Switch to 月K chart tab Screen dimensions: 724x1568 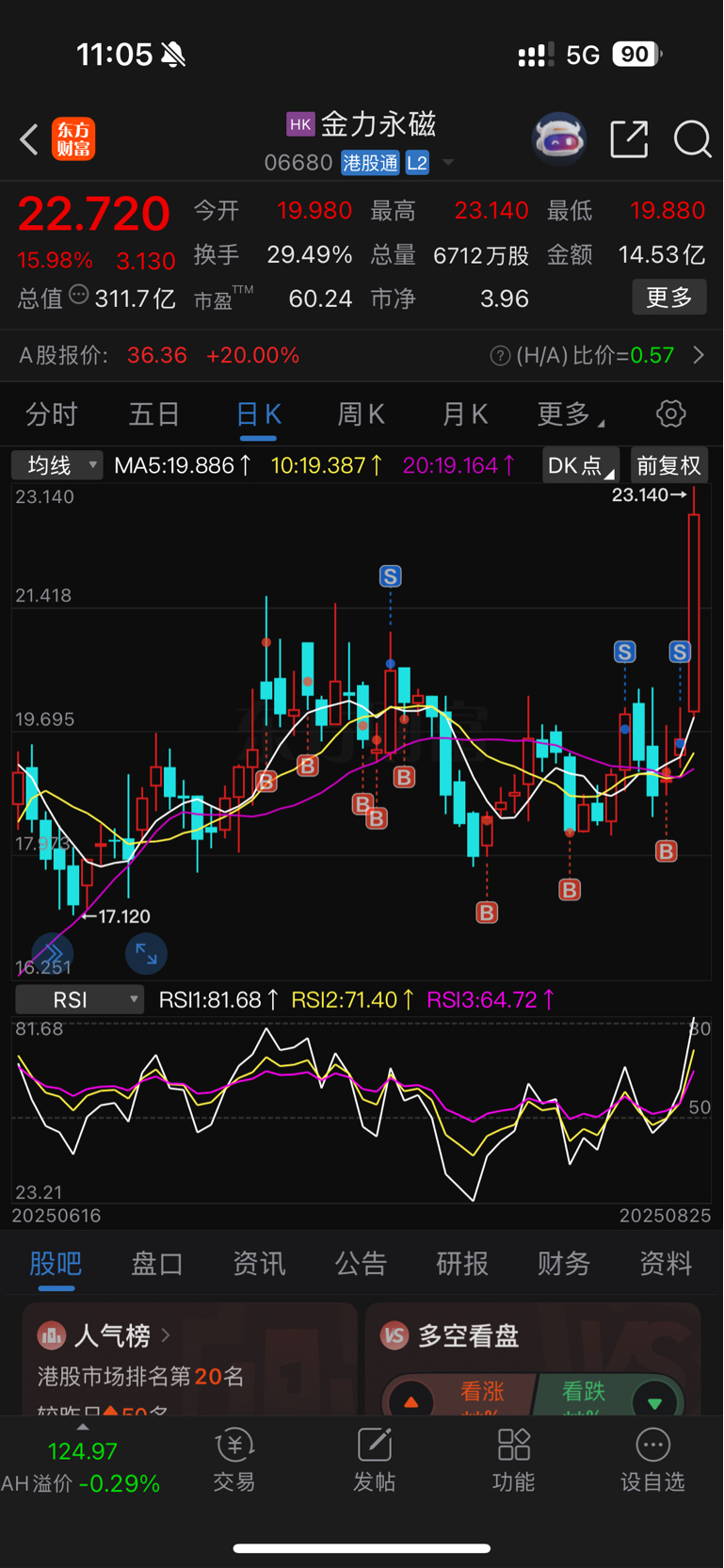[465, 413]
